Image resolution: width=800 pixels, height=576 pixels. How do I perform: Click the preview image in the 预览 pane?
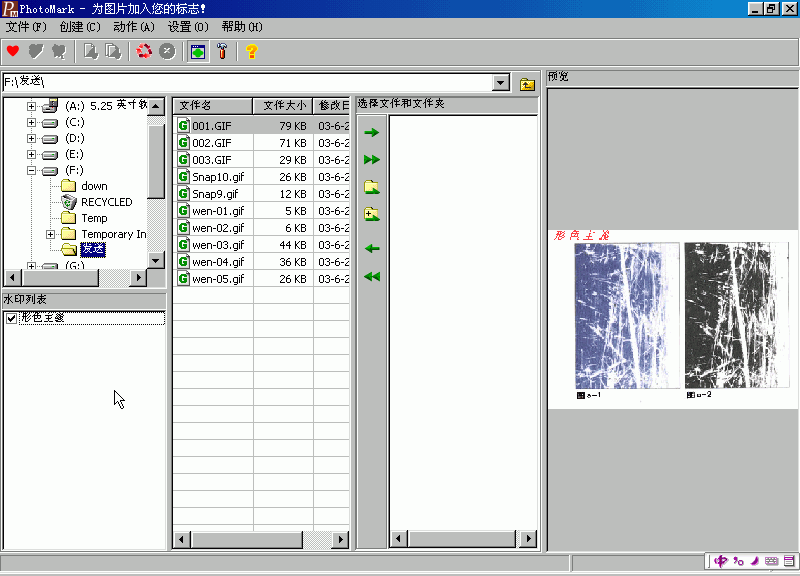673,319
